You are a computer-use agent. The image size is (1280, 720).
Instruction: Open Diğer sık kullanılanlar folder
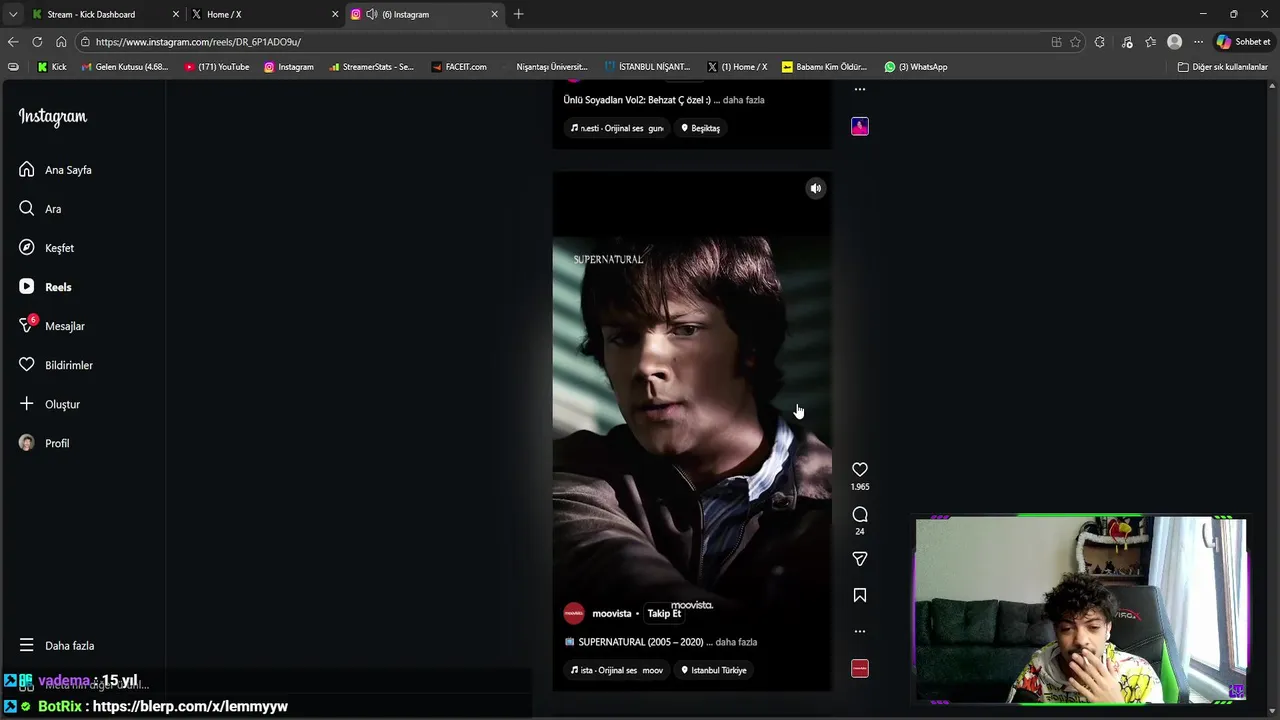click(x=1222, y=67)
